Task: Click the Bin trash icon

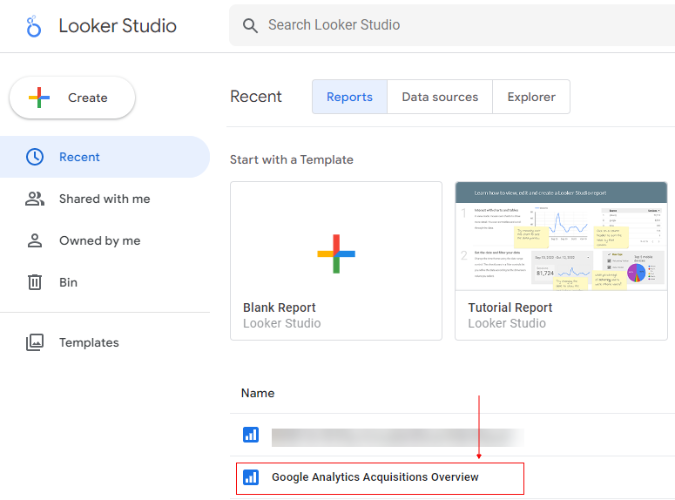Action: point(35,282)
